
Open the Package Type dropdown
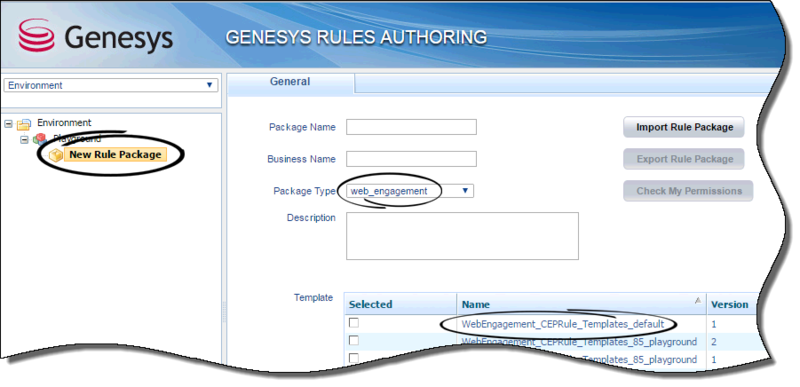[x=410, y=191]
